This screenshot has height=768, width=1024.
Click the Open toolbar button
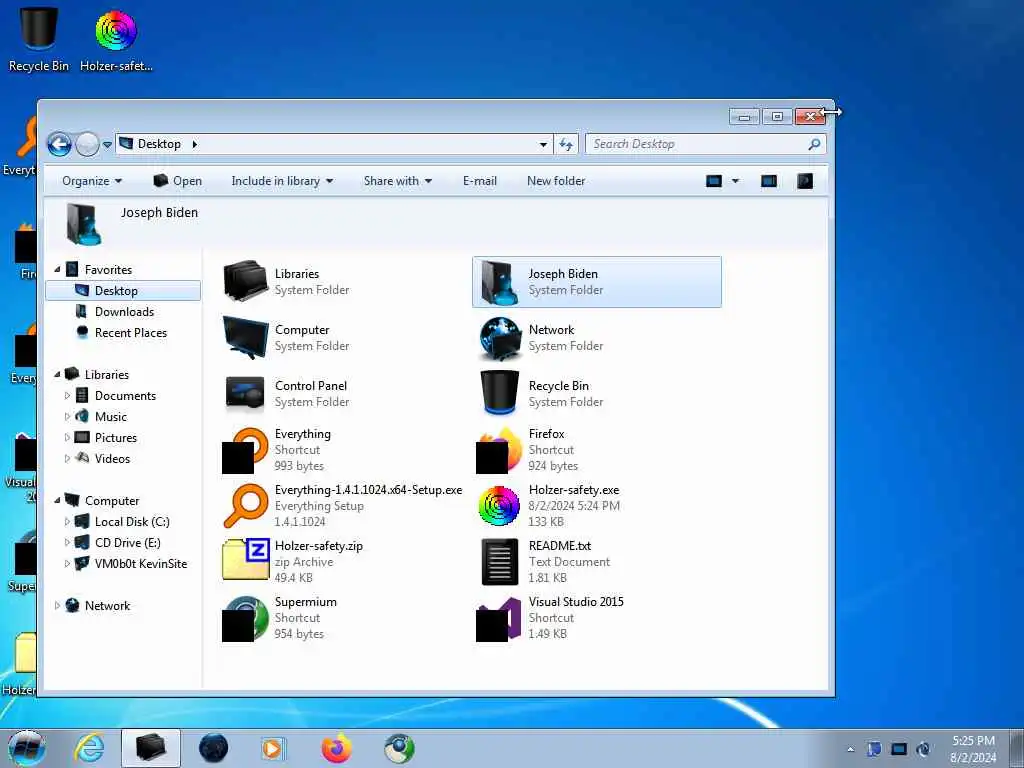[178, 181]
